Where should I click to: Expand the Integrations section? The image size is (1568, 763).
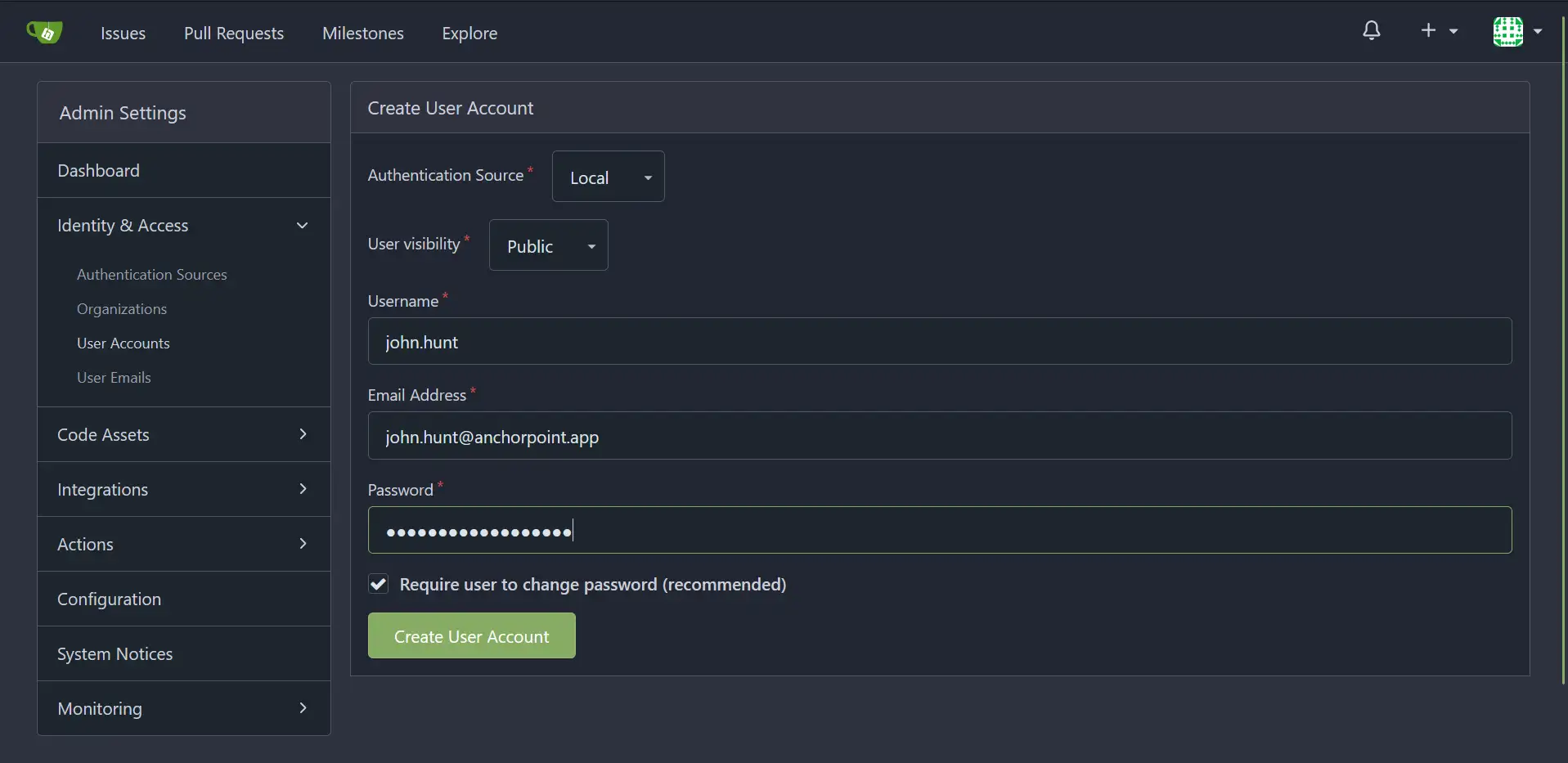tap(184, 489)
